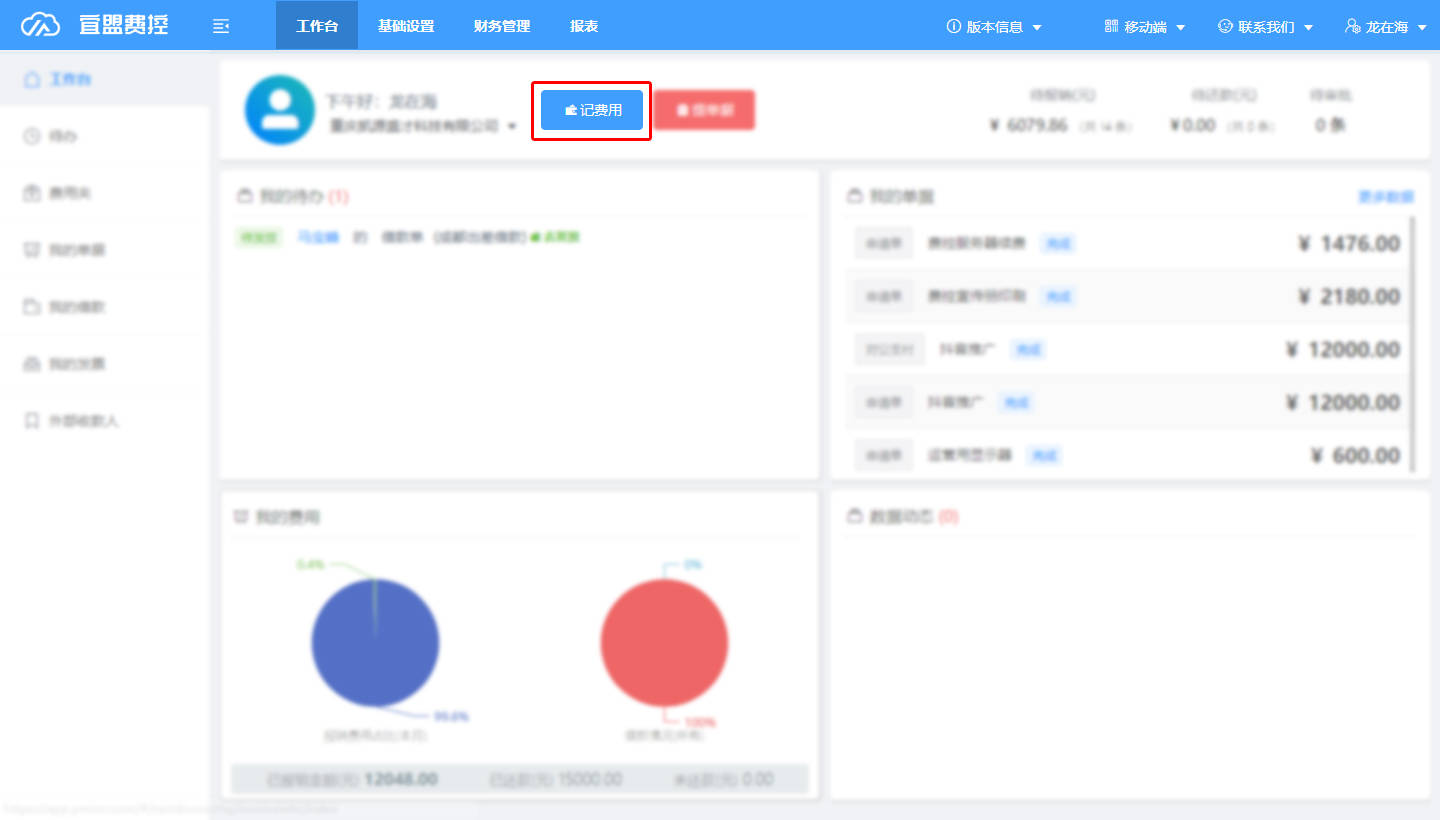Click the blue pie chart
The image size is (1440, 820).
[375, 643]
